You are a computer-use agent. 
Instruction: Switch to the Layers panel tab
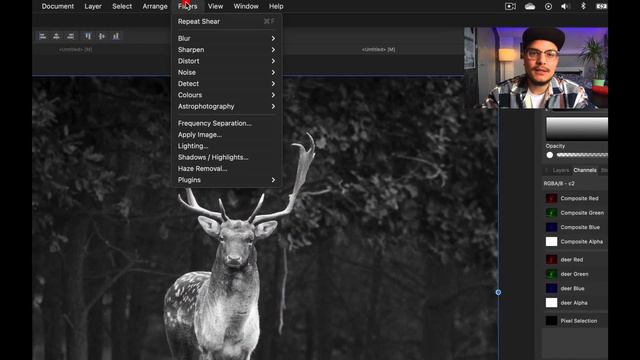(560, 170)
